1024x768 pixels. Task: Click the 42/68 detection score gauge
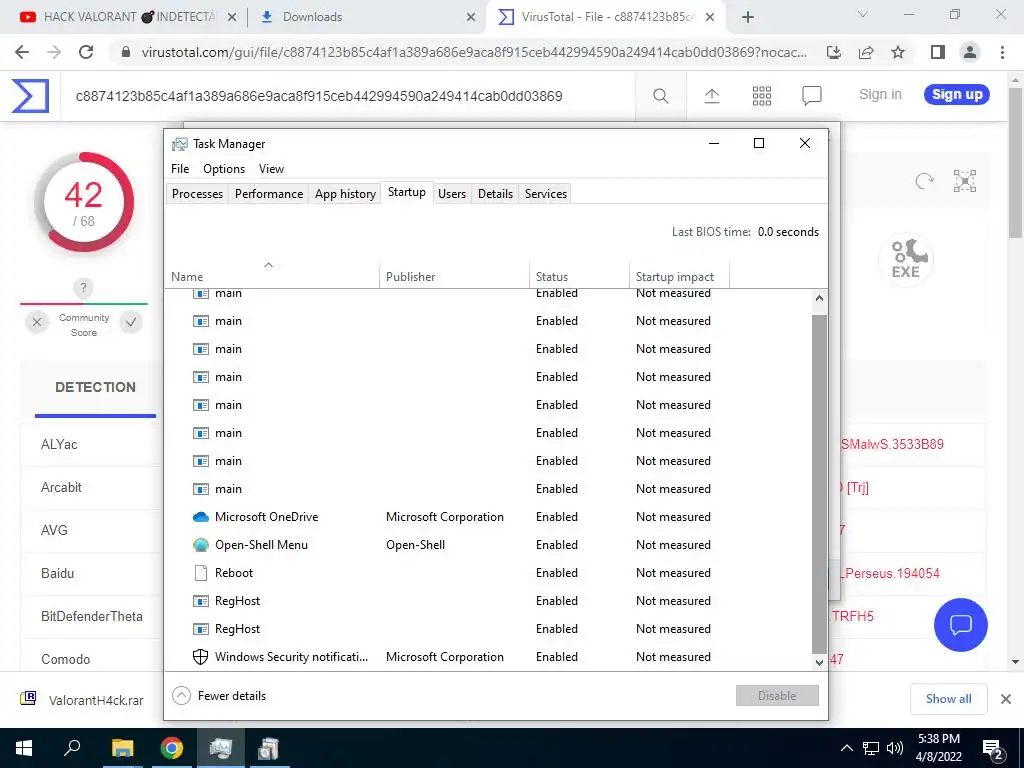[84, 202]
